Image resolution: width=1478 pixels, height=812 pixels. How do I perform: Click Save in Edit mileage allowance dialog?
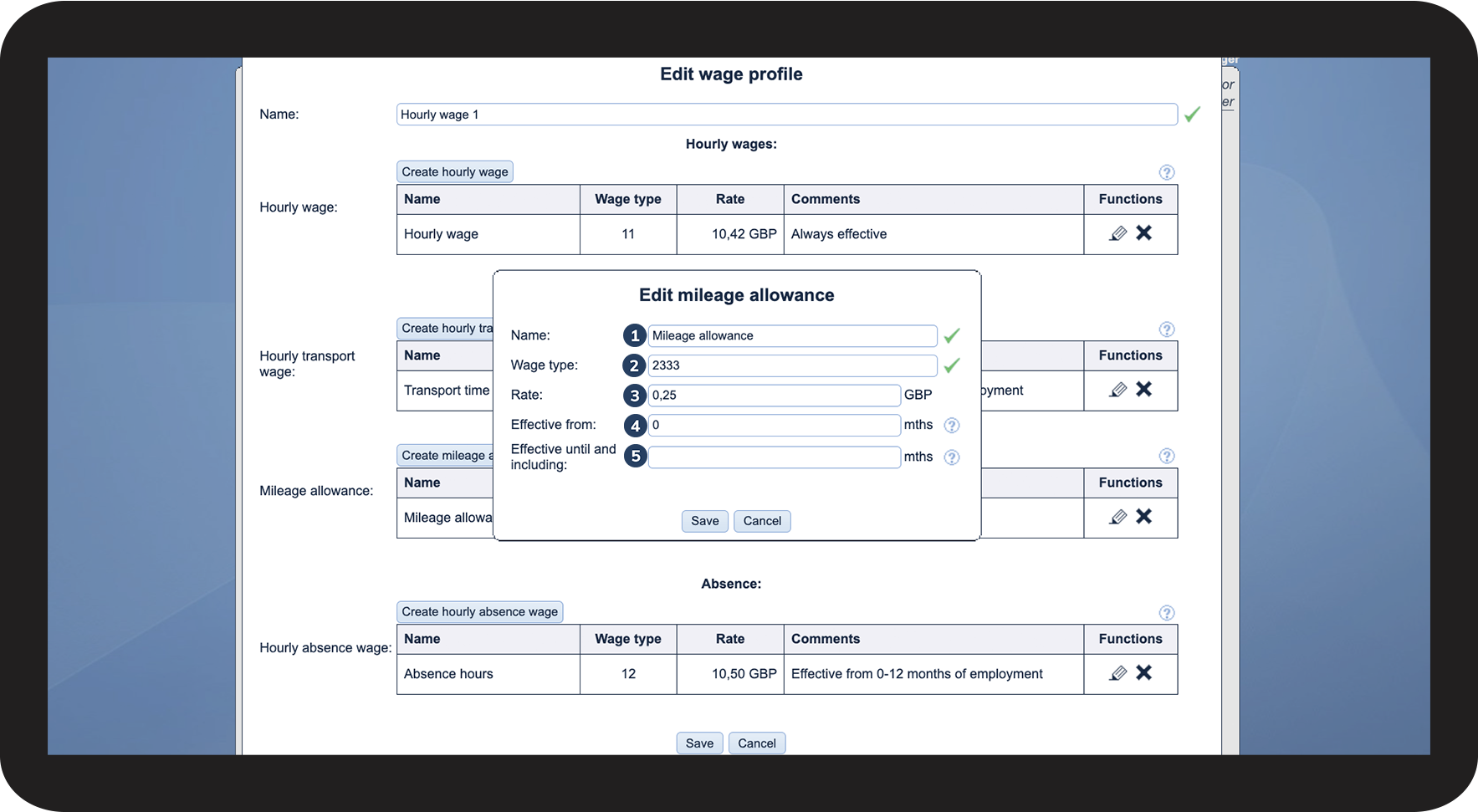705,521
